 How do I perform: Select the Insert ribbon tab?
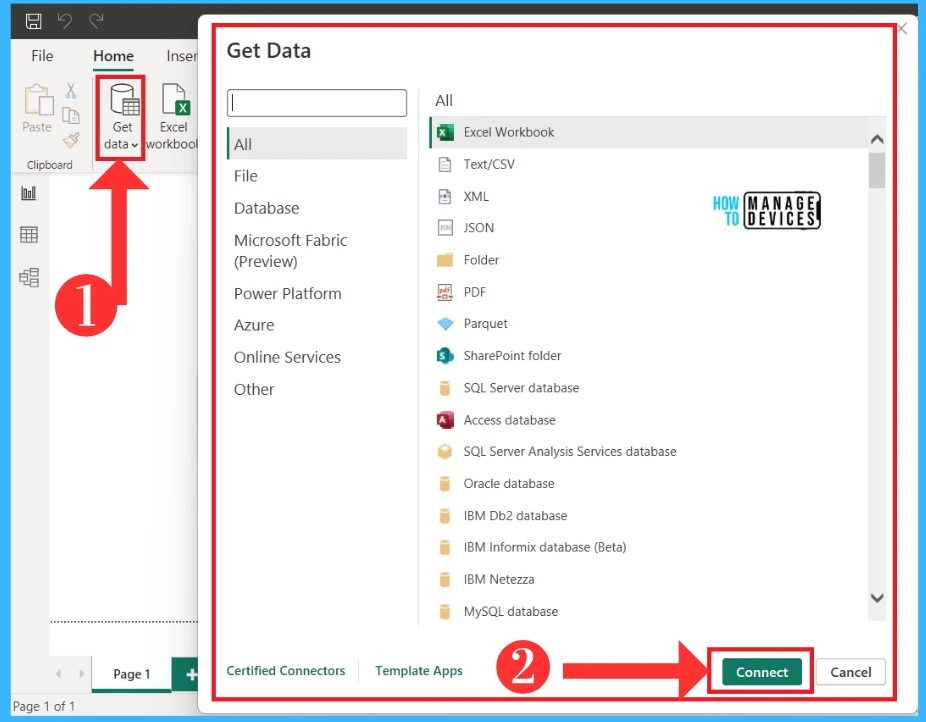point(181,56)
